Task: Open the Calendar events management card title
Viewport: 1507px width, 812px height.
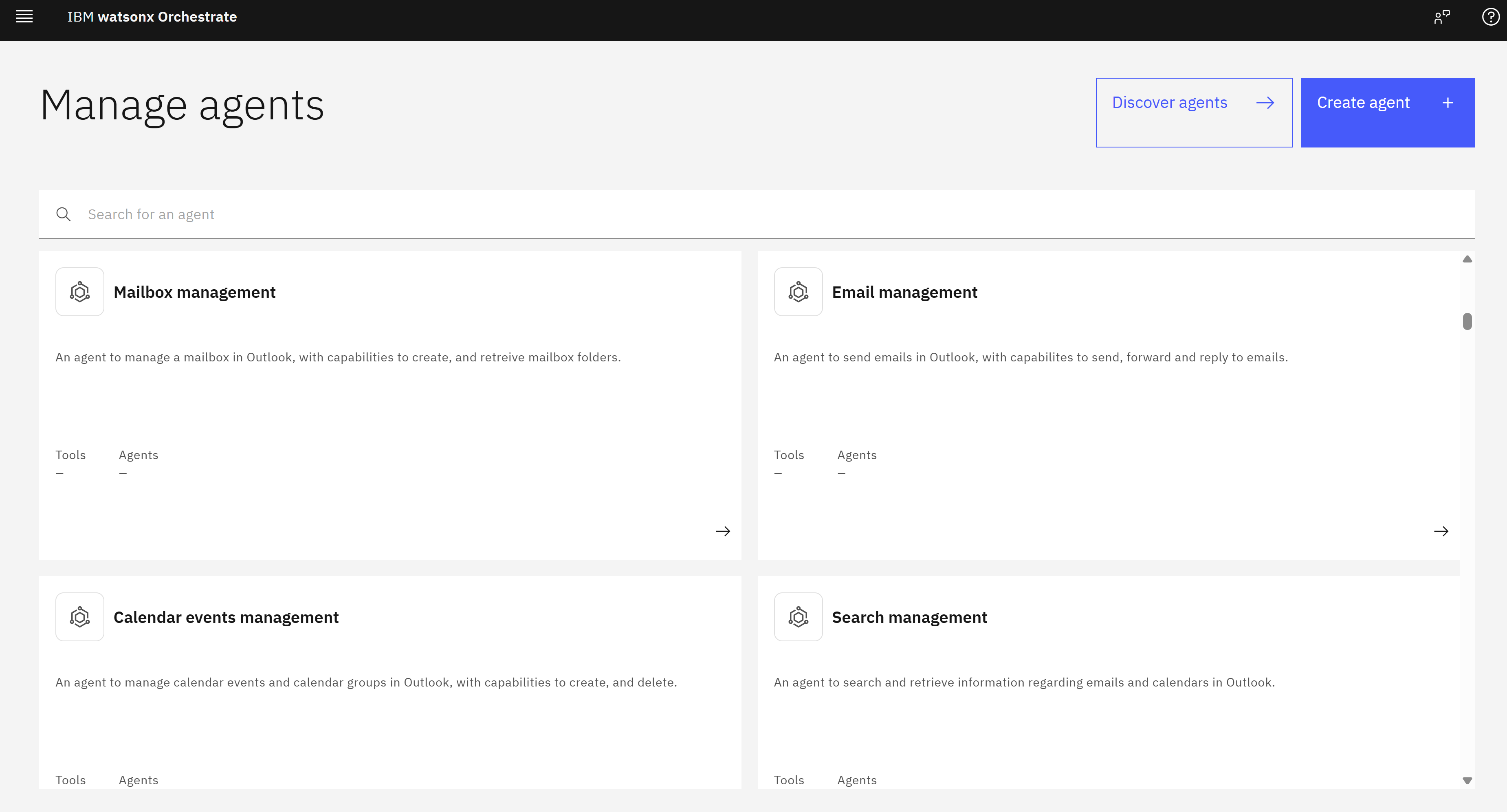Action: 226,618
